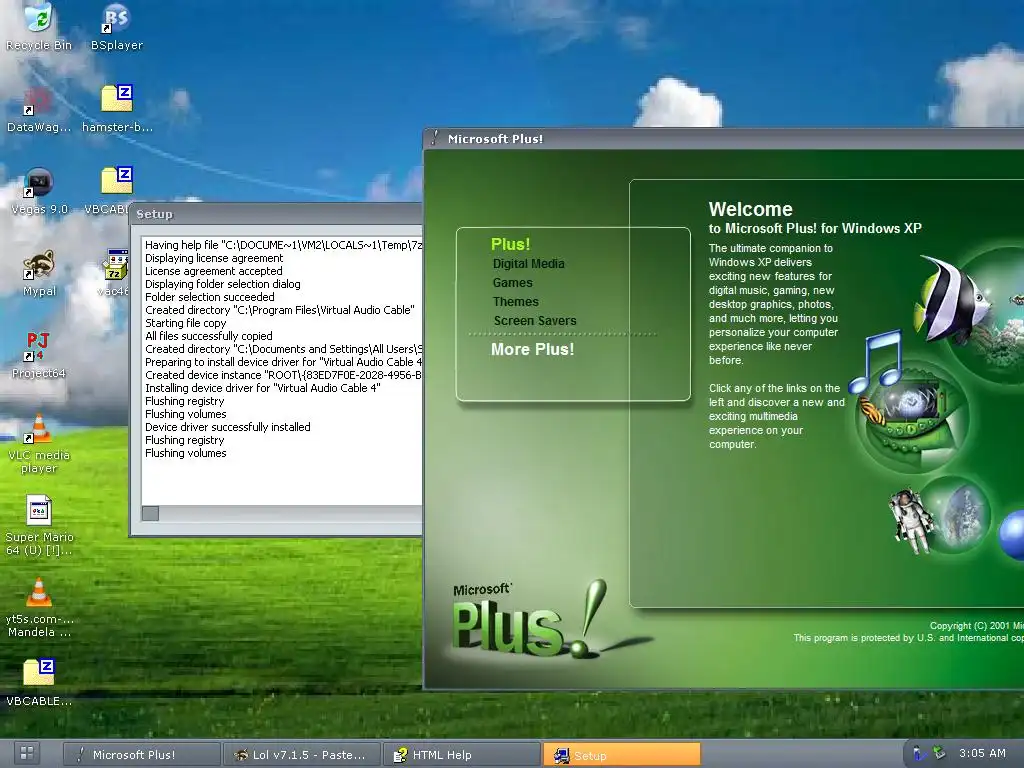Select the Plus! heading in the menu
Viewport: 1024px width, 768px height.
(510, 244)
